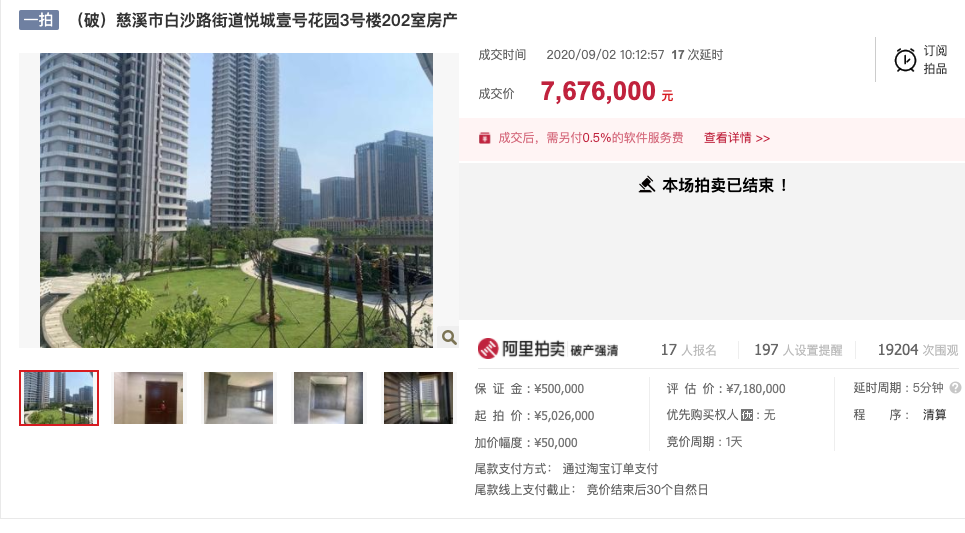Click the main property photo
Viewport: 965px width, 533px height.
point(236,200)
